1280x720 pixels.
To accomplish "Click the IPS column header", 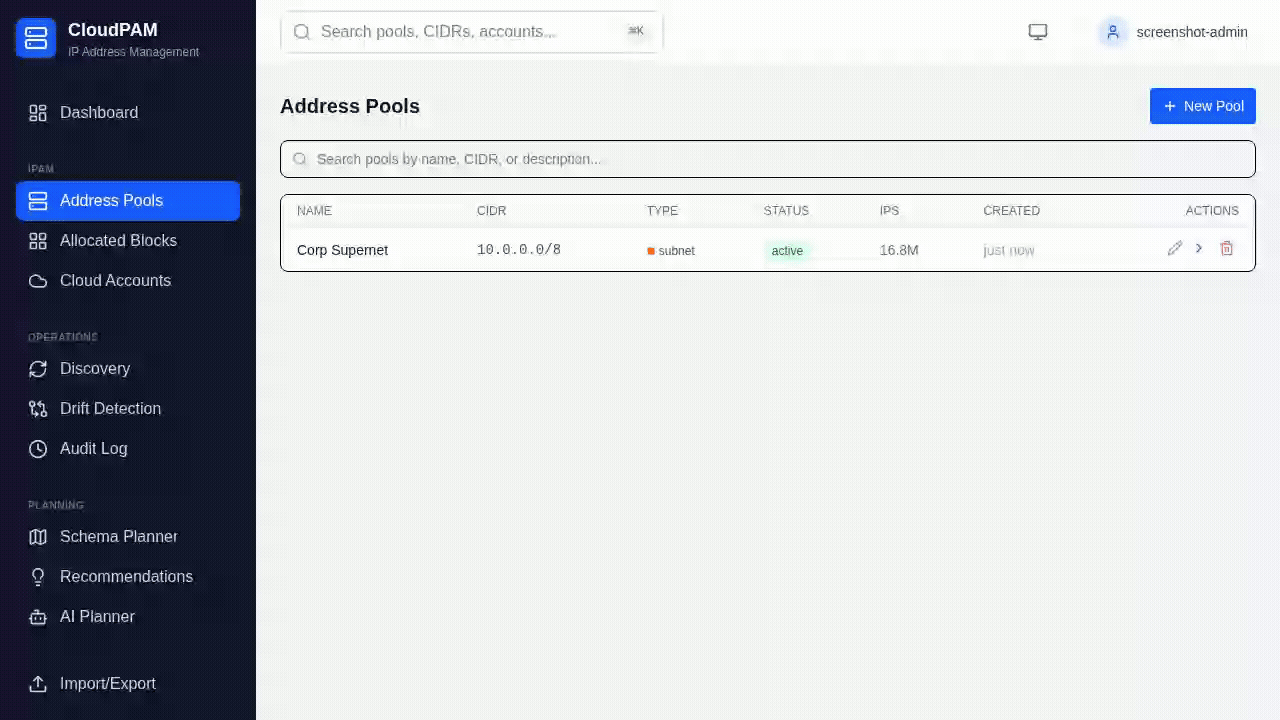I will click(x=889, y=211).
